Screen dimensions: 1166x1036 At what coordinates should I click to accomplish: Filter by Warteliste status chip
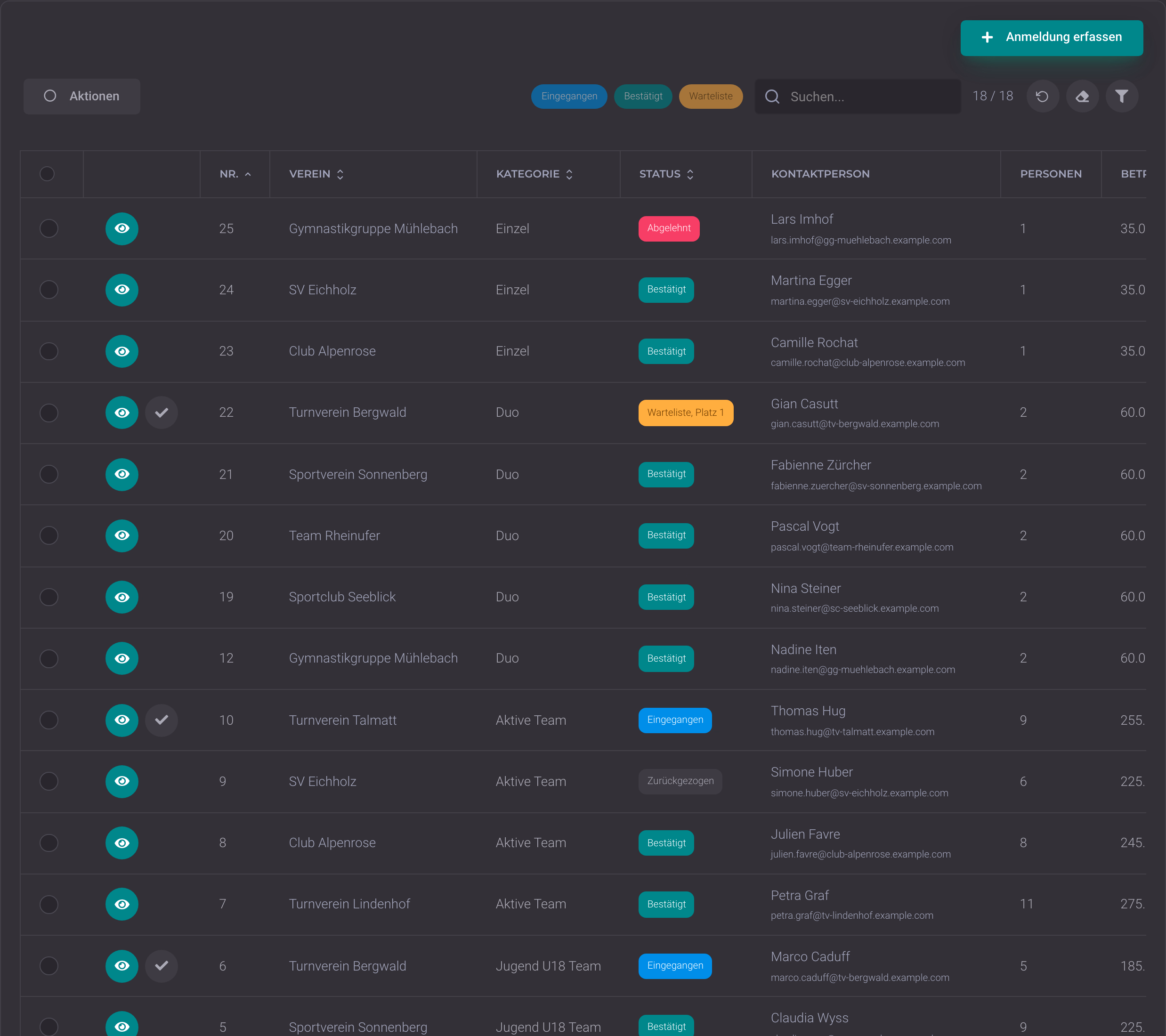[711, 97]
